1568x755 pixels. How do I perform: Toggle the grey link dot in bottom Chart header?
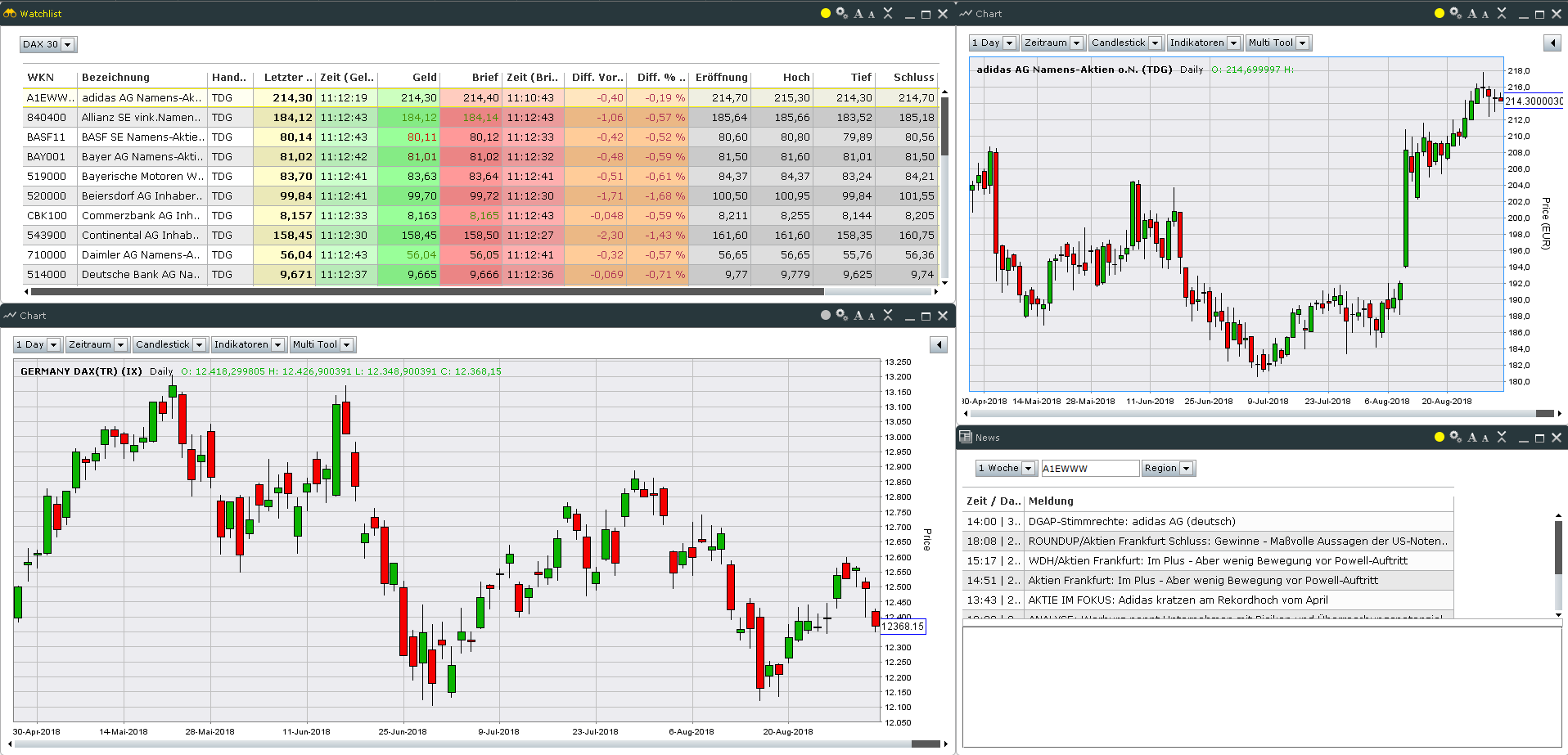click(x=825, y=315)
